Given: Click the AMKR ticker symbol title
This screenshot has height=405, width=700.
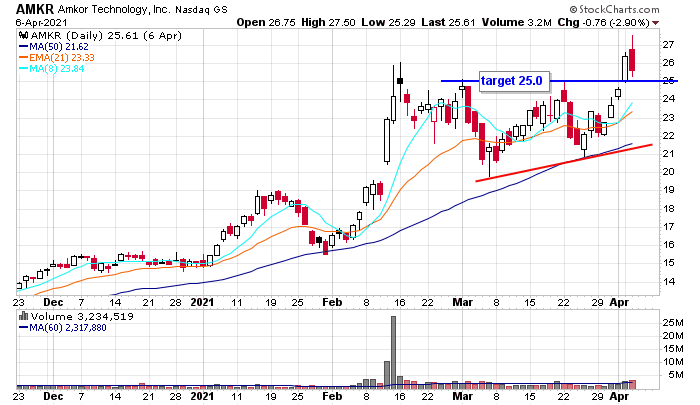Looking at the screenshot, I should pos(35,9).
